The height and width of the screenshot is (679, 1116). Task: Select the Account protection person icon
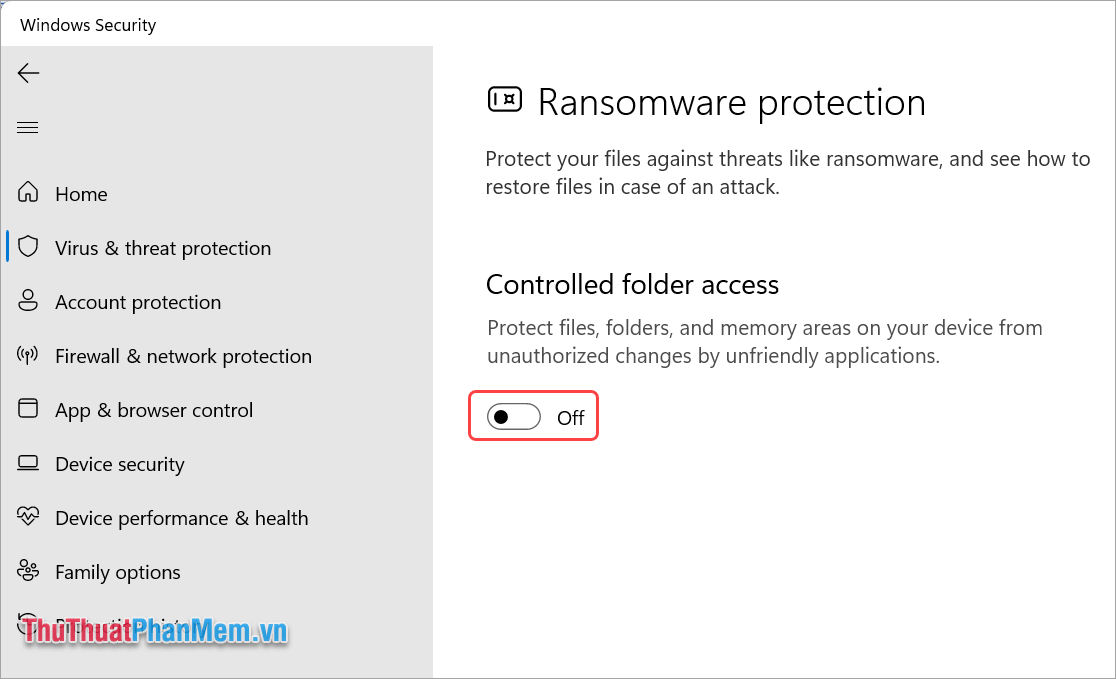coord(29,301)
